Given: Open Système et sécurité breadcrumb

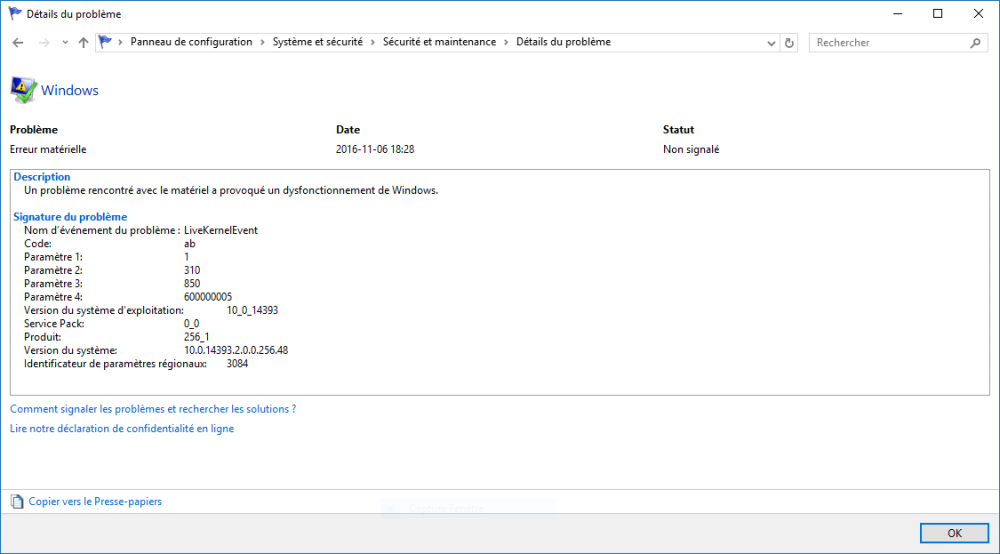Looking at the screenshot, I should (x=318, y=42).
